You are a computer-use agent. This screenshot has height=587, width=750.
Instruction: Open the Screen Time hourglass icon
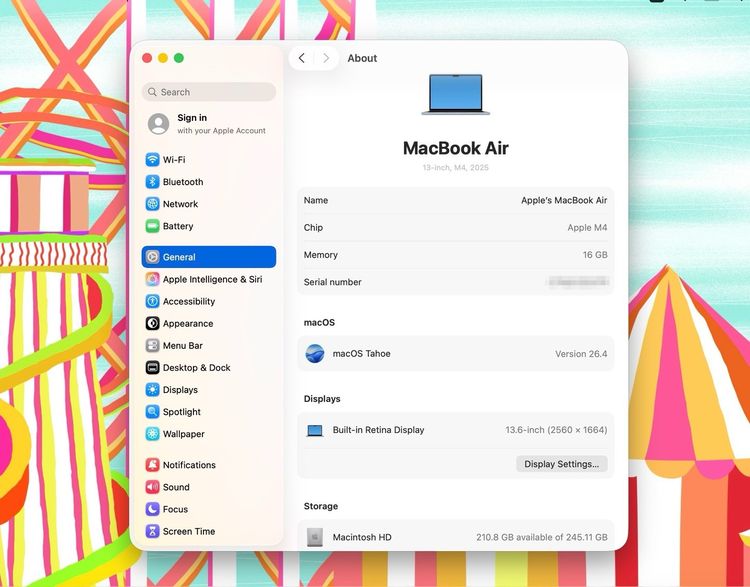(x=153, y=531)
